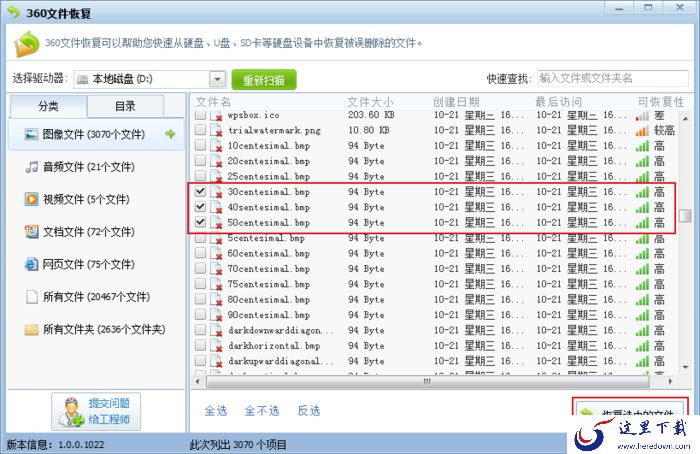This screenshot has width=700, height=454.
Task: Switch to the 分类 tab
Action: (48, 106)
